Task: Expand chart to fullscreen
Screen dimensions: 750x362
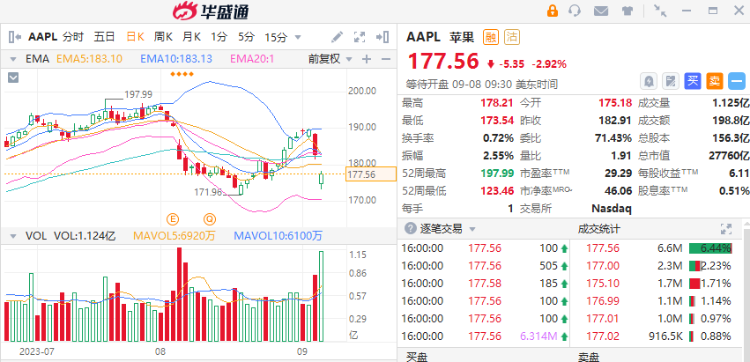Action: tap(359, 37)
